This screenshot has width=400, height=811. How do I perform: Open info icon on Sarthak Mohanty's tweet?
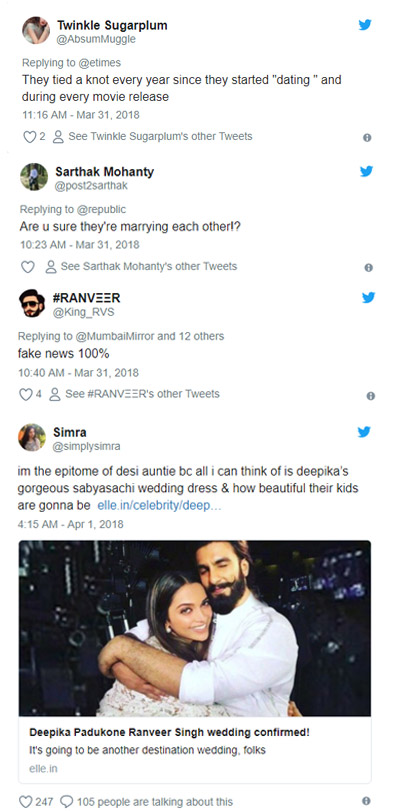(x=368, y=267)
